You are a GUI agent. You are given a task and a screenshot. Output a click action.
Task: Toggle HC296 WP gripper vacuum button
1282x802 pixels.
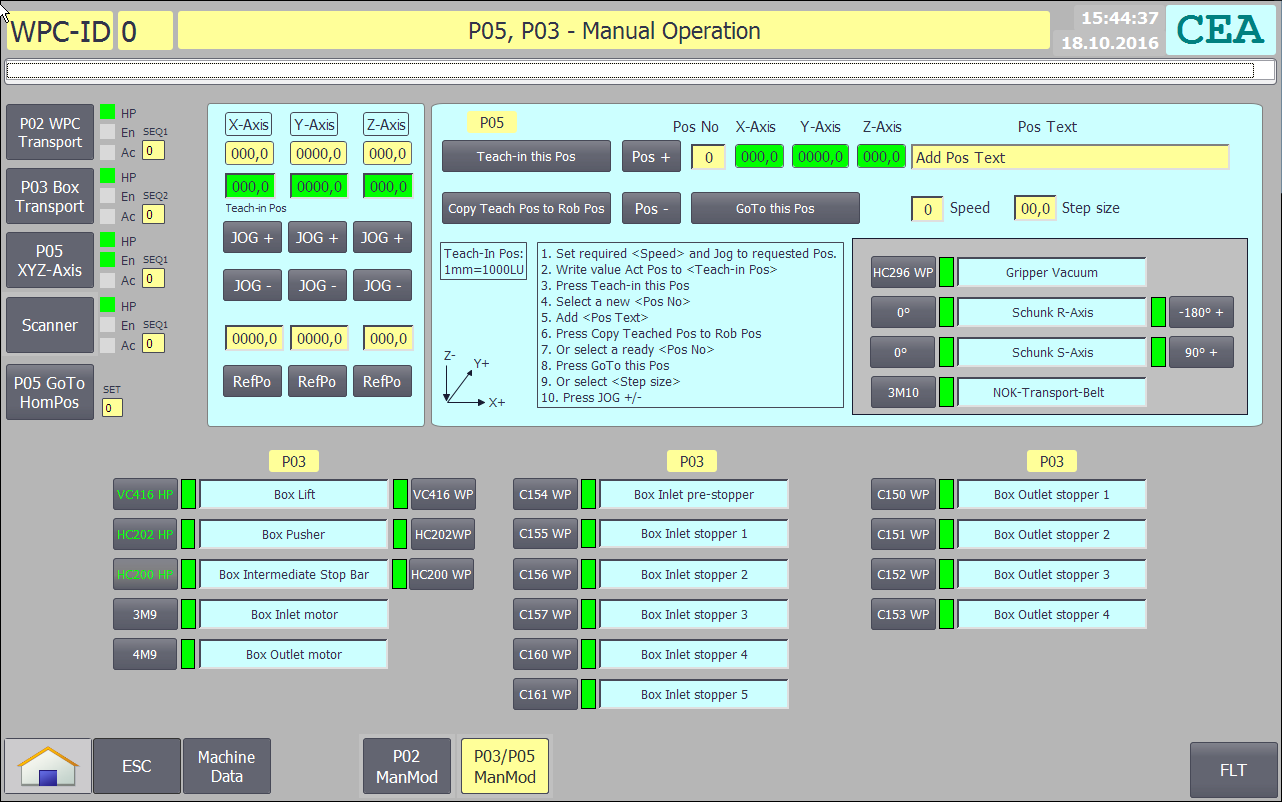[903, 272]
